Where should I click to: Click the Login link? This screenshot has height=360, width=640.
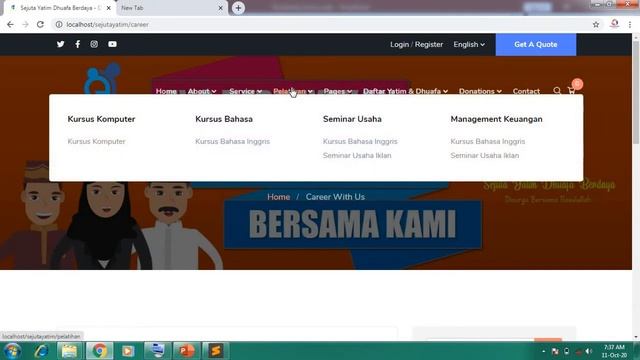pyautogui.click(x=399, y=44)
